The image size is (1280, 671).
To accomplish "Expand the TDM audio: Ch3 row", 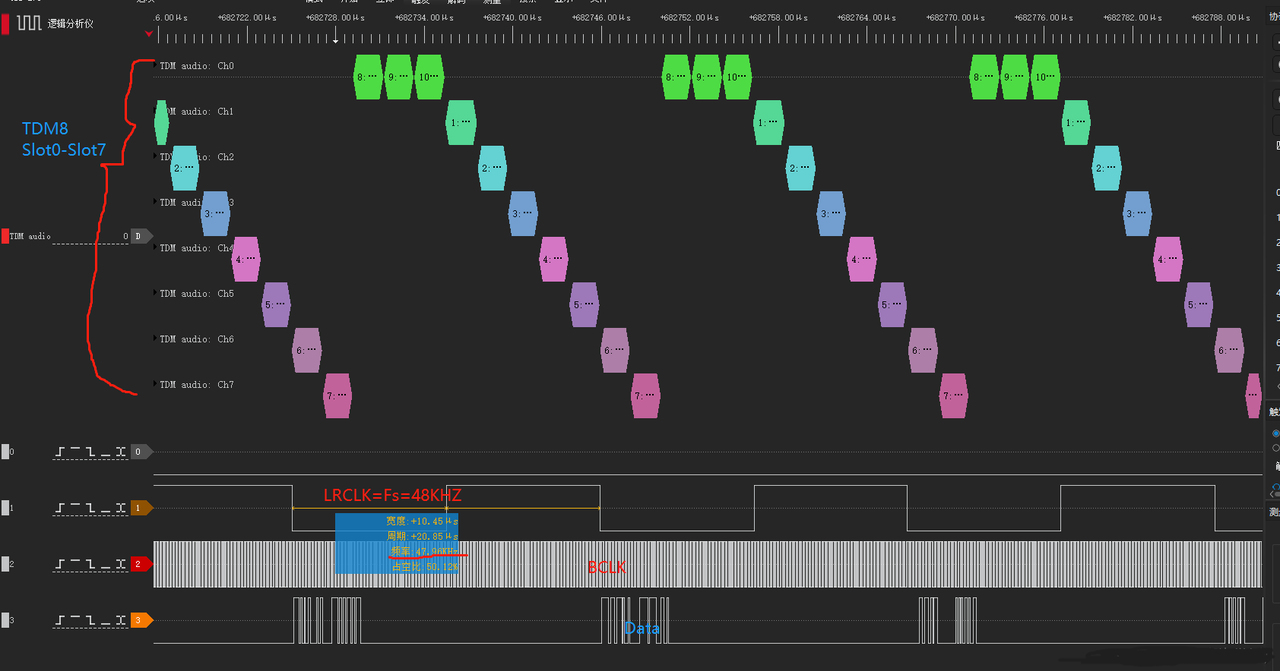I will pyautogui.click(x=156, y=202).
